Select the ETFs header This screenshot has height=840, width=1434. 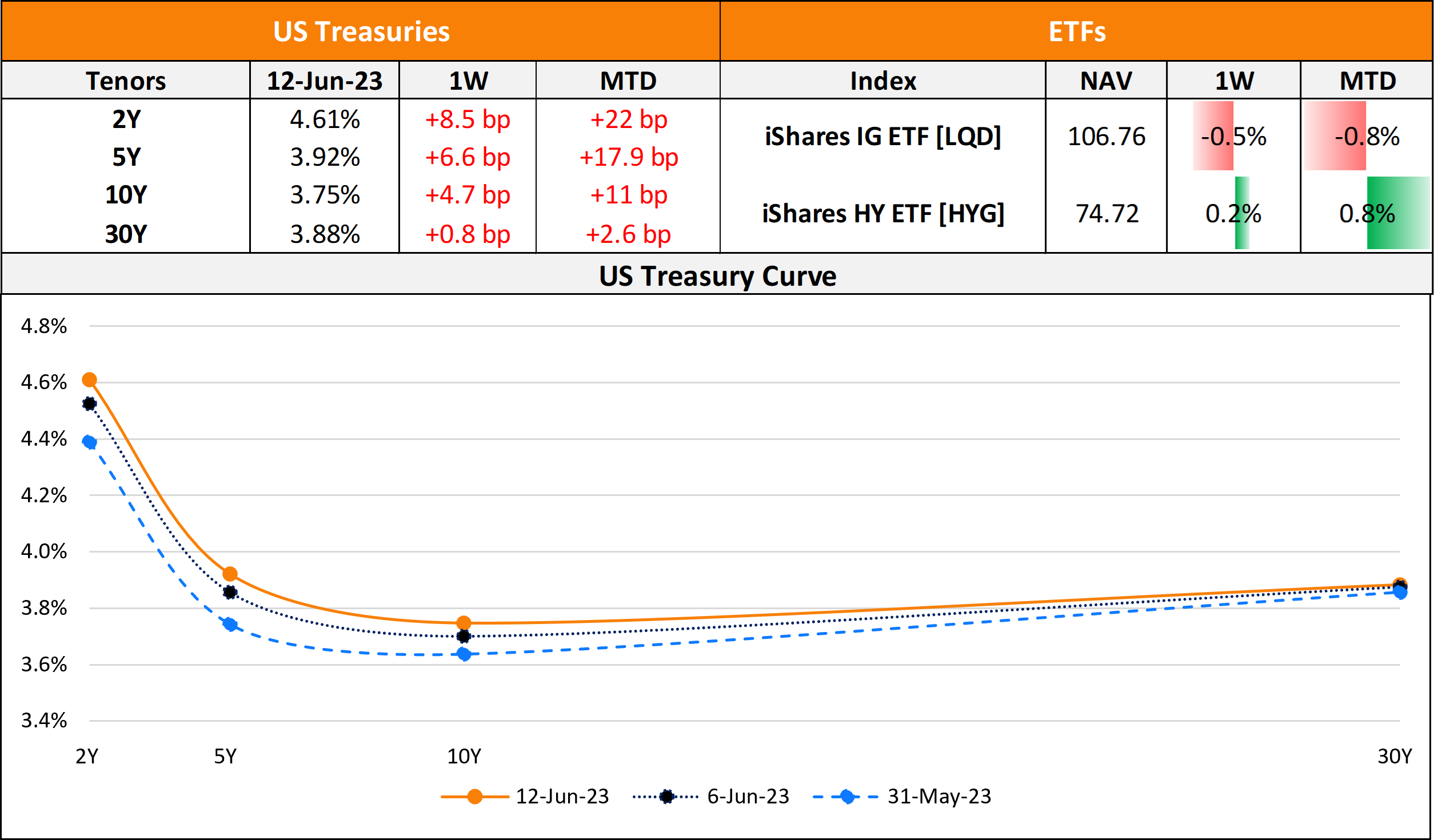click(1077, 31)
